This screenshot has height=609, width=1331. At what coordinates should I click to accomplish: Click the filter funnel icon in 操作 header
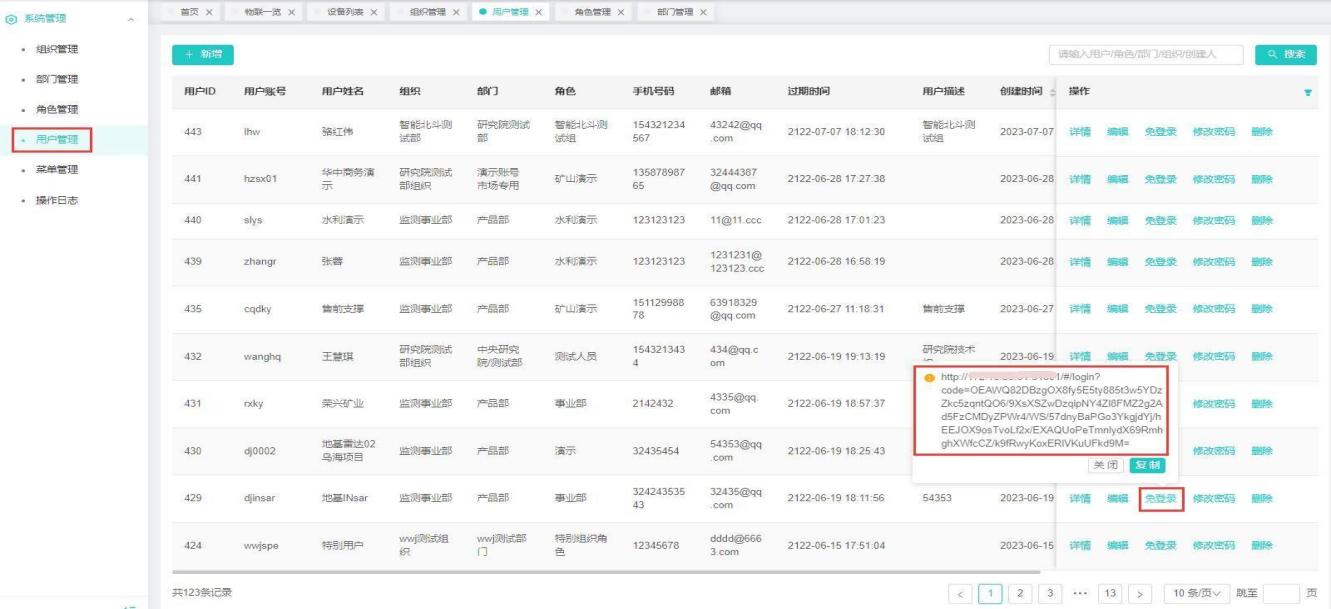tap(1307, 92)
